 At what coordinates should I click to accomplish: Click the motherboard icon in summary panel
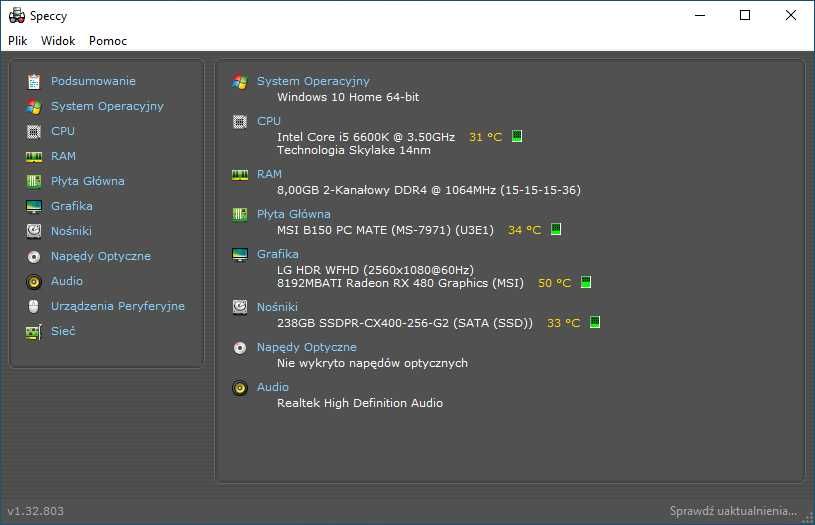pos(240,214)
